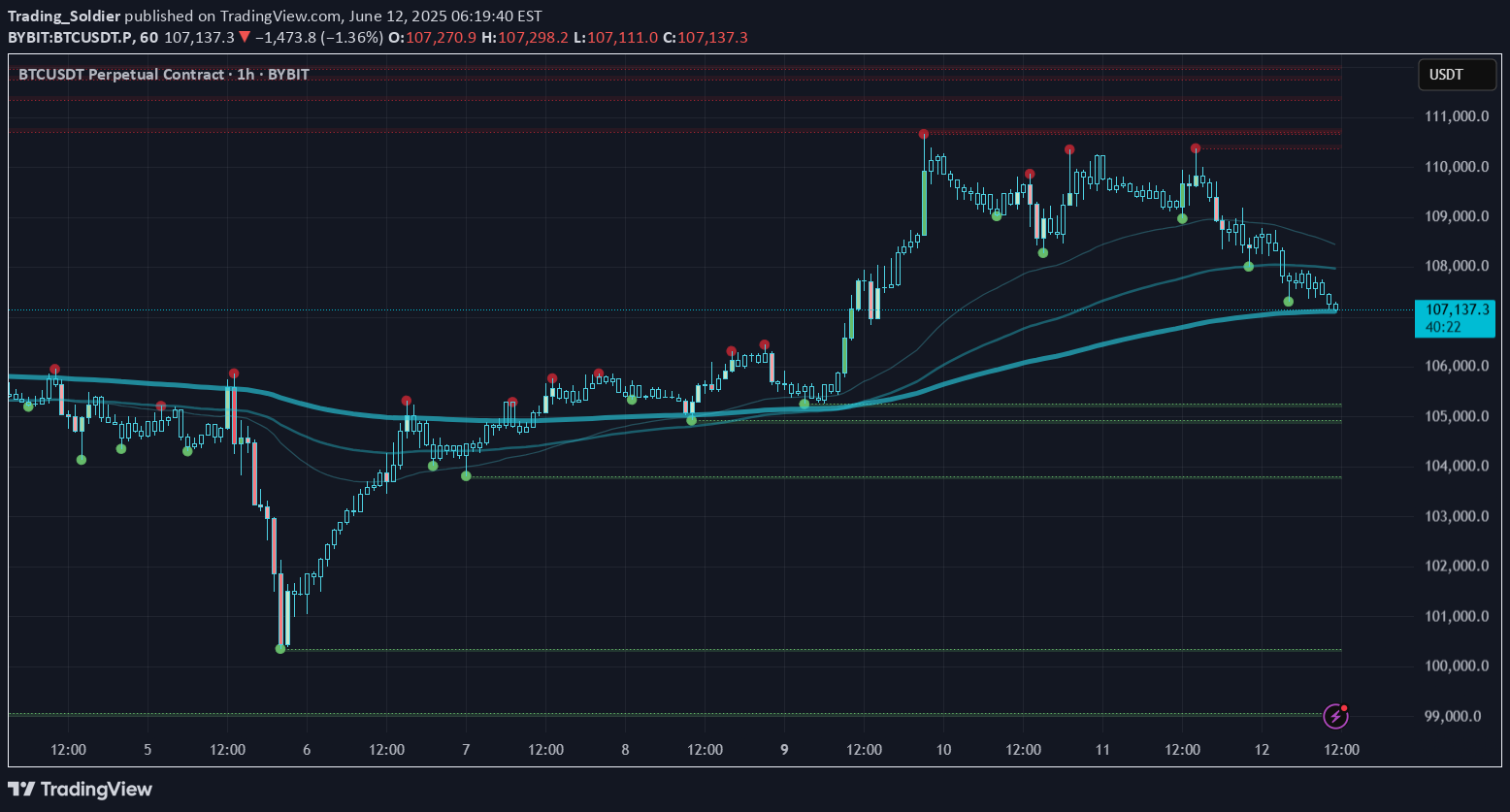Click date label 7 on the time axis
The width and height of the screenshot is (1510, 812).
466,750
